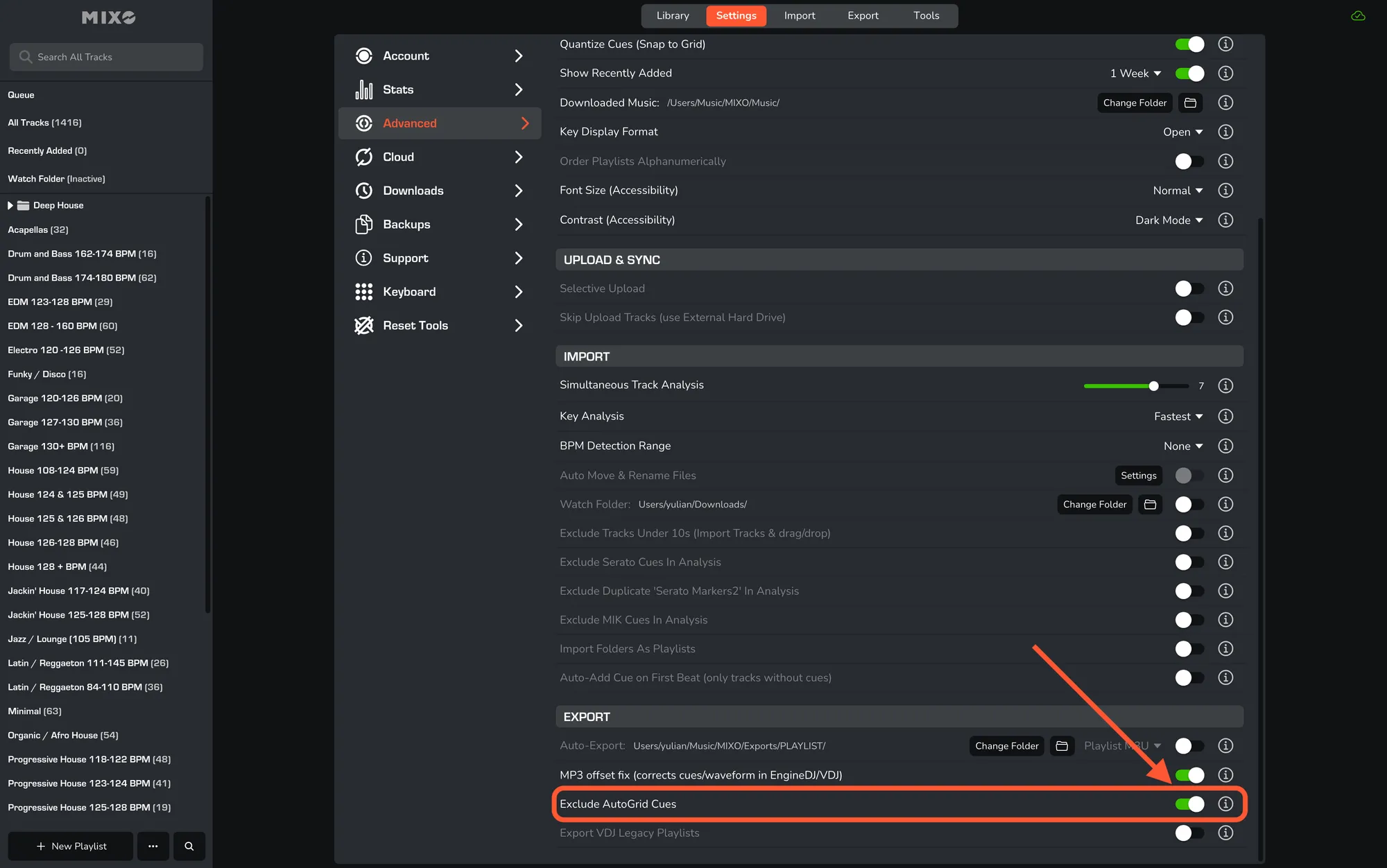
Task: Click the Account settings icon
Action: tap(363, 55)
